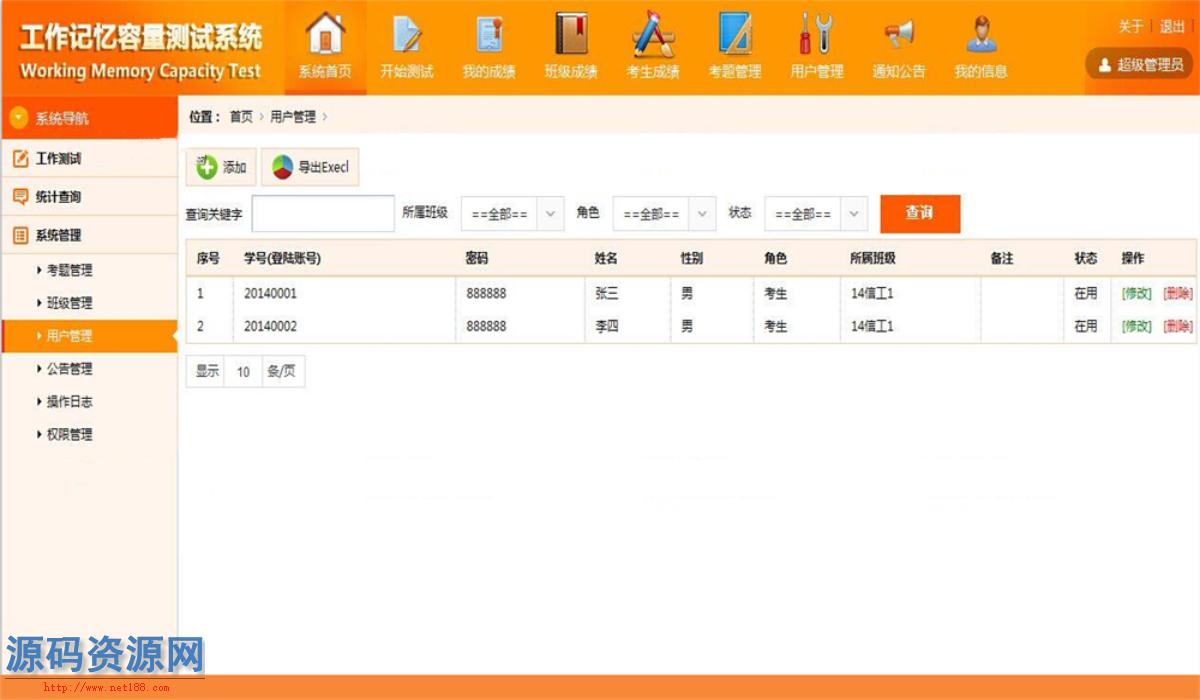Click 修改 link for user 张三
Image resolution: width=1200 pixels, height=700 pixels.
tap(1136, 294)
